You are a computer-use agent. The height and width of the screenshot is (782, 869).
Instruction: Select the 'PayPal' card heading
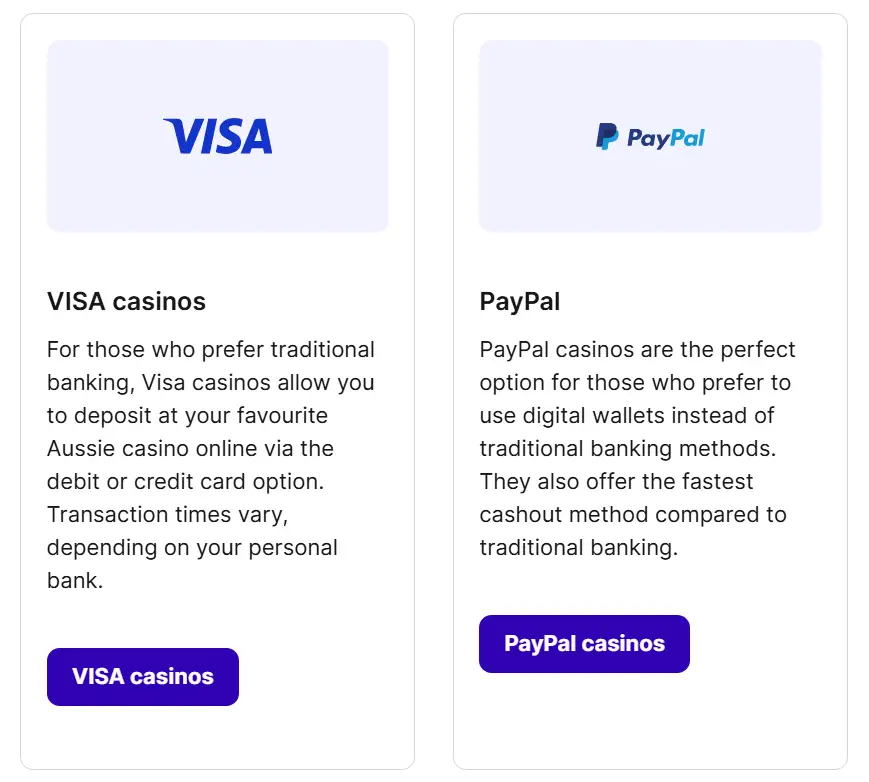519,301
